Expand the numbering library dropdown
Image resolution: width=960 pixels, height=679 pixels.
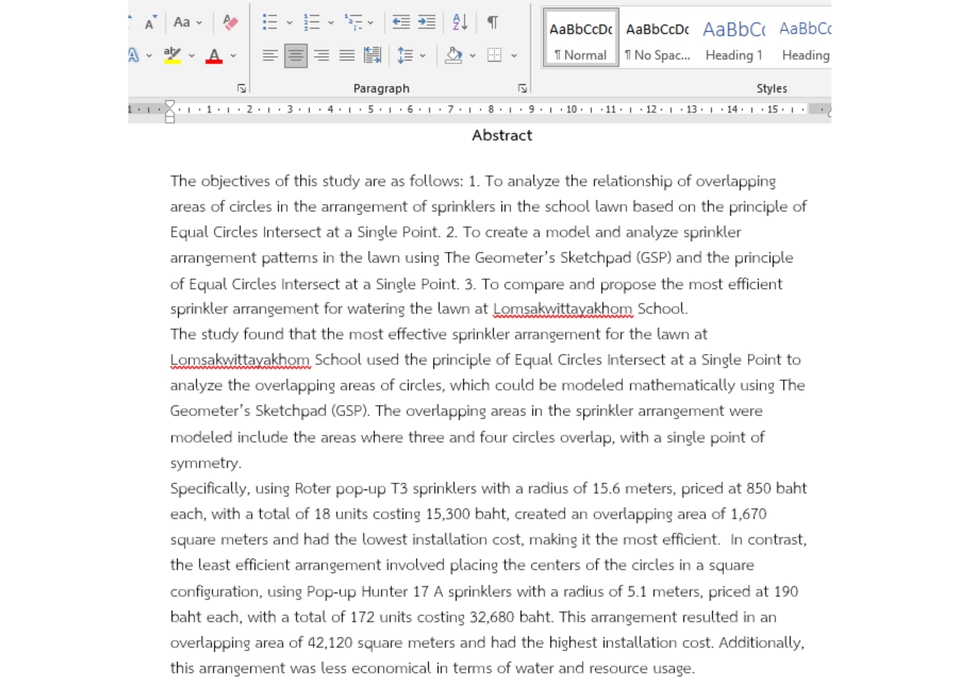tap(331, 23)
